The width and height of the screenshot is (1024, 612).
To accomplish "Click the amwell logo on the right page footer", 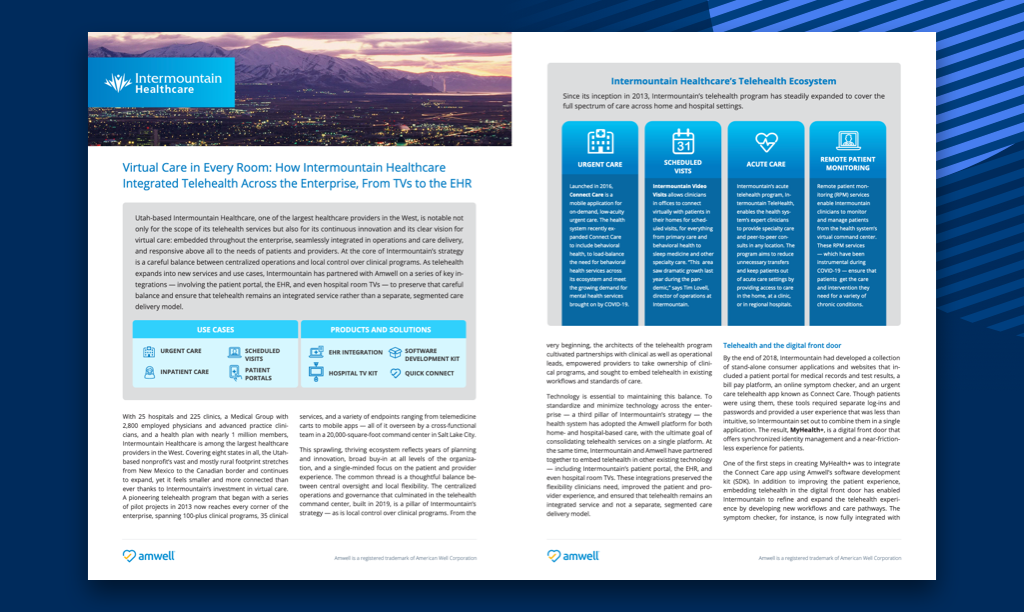I will (x=575, y=556).
